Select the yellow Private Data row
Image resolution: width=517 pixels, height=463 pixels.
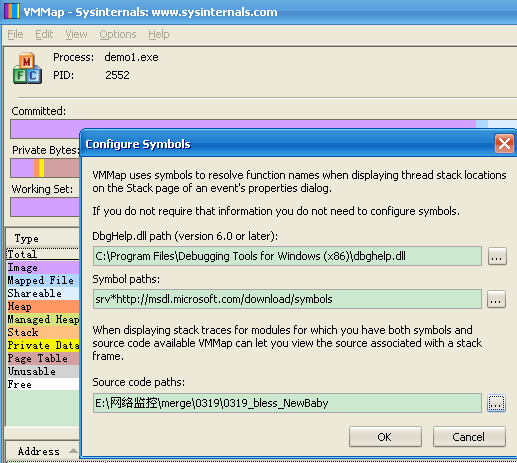pyautogui.click(x=43, y=345)
